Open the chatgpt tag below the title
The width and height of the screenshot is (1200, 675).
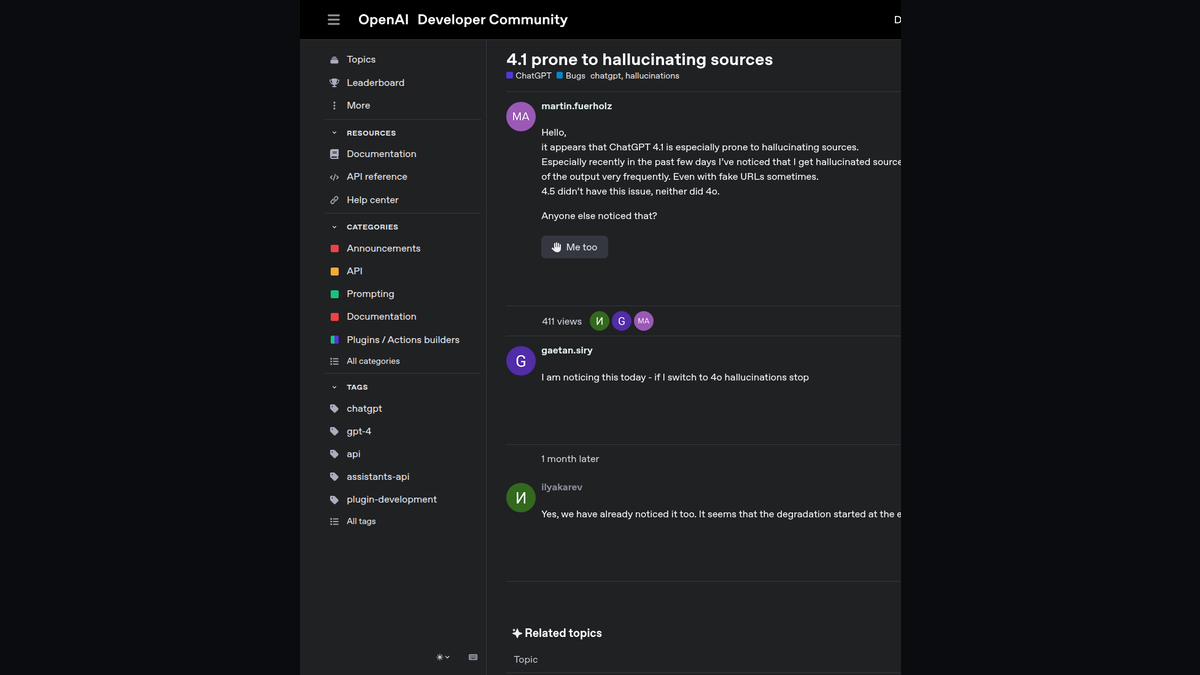605,76
